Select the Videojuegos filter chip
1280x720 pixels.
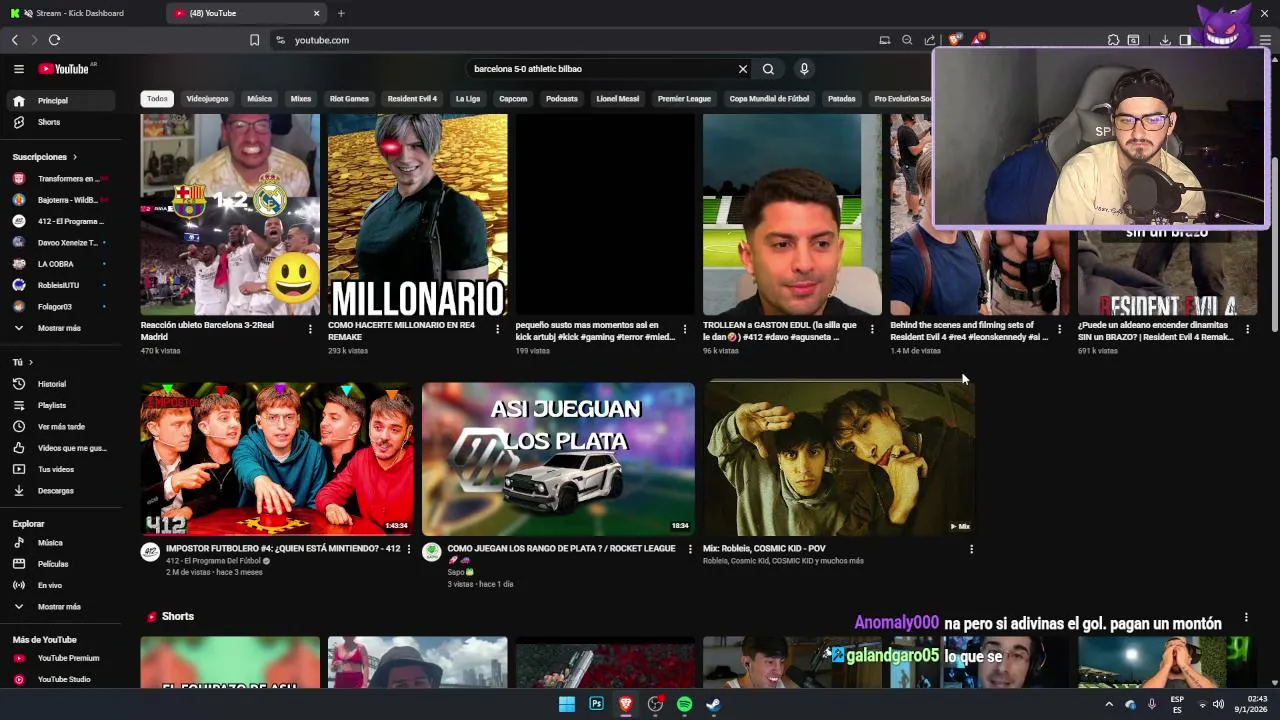coord(207,99)
